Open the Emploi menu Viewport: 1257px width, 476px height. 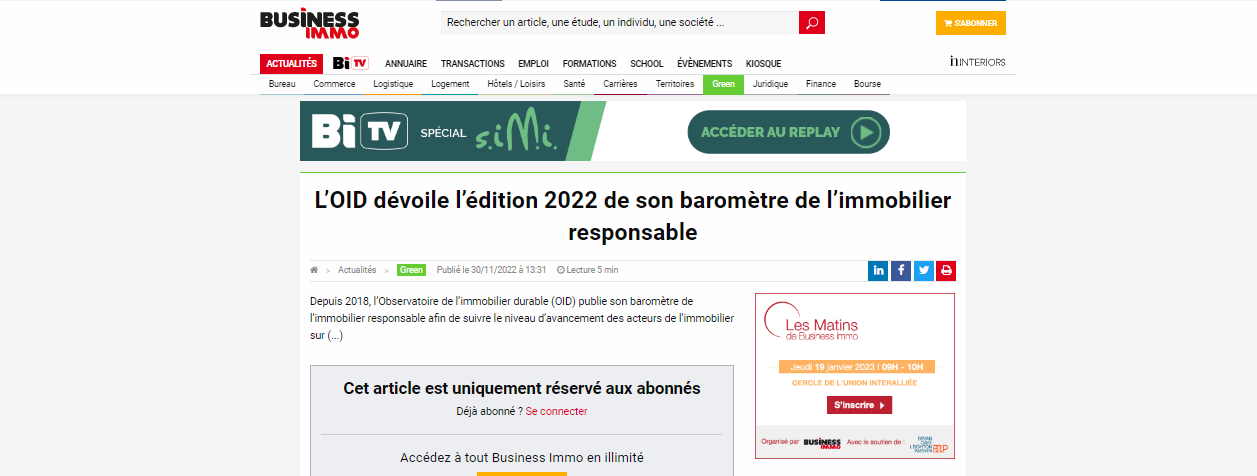534,64
